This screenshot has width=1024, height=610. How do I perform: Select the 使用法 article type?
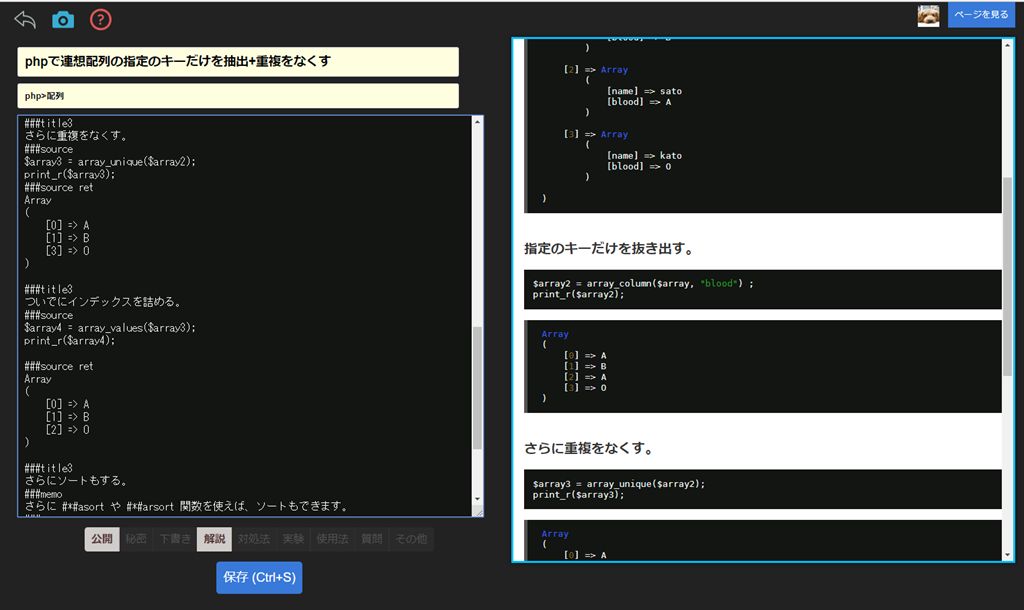pos(332,539)
